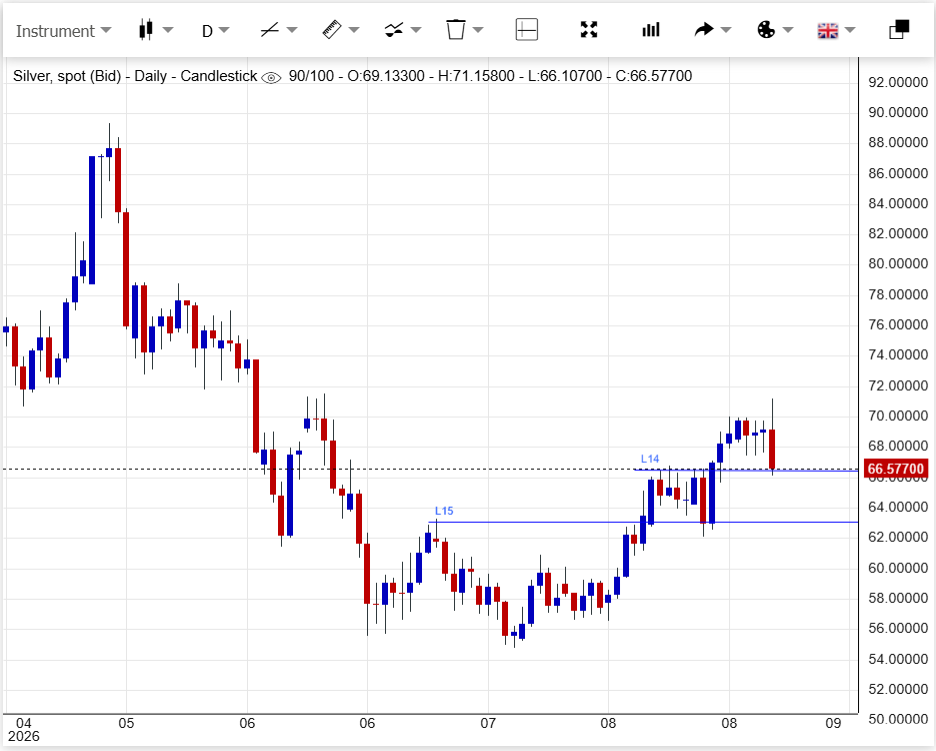The image size is (936, 751).
Task: Expand the delete options dropdown arrow
Action: coord(478,30)
